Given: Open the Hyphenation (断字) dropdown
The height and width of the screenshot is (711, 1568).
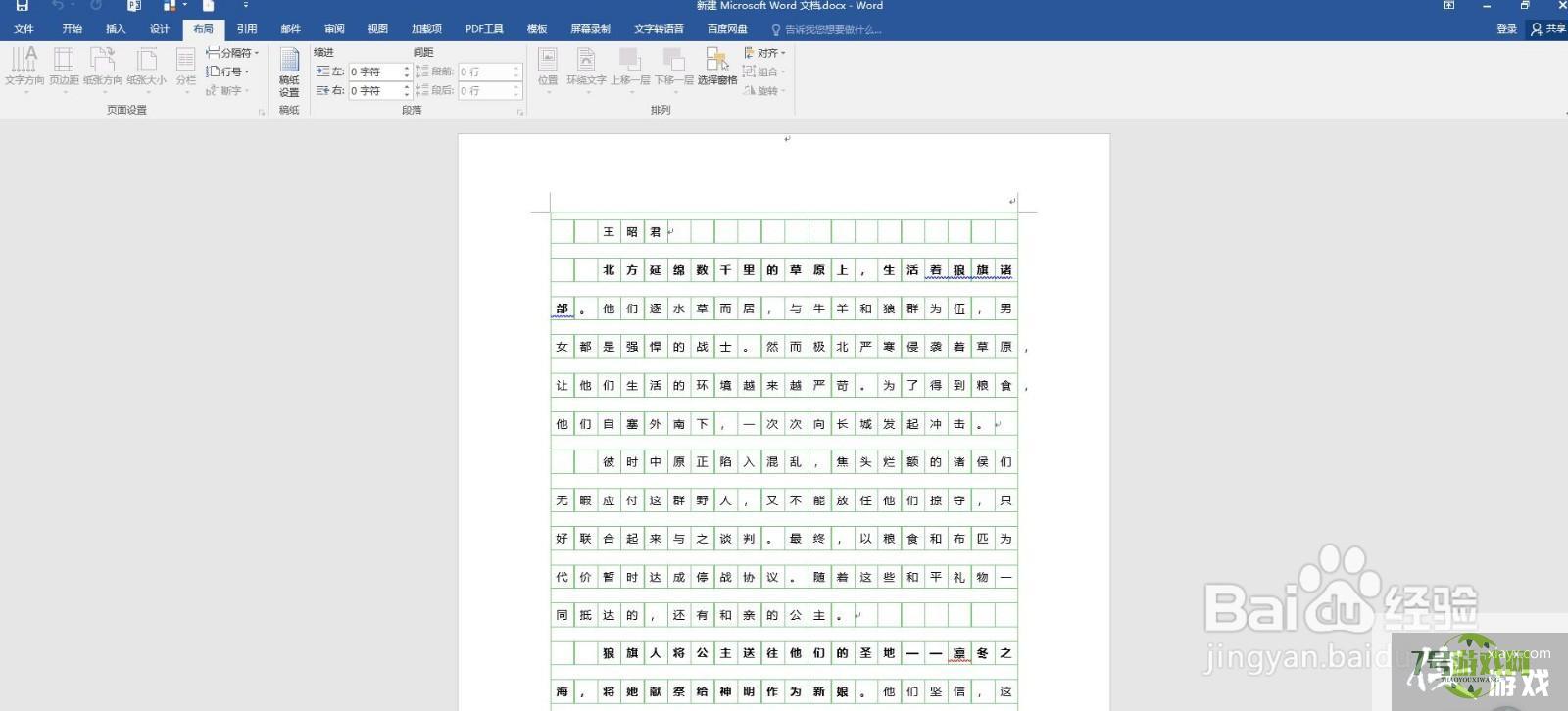Looking at the screenshot, I should (x=228, y=90).
